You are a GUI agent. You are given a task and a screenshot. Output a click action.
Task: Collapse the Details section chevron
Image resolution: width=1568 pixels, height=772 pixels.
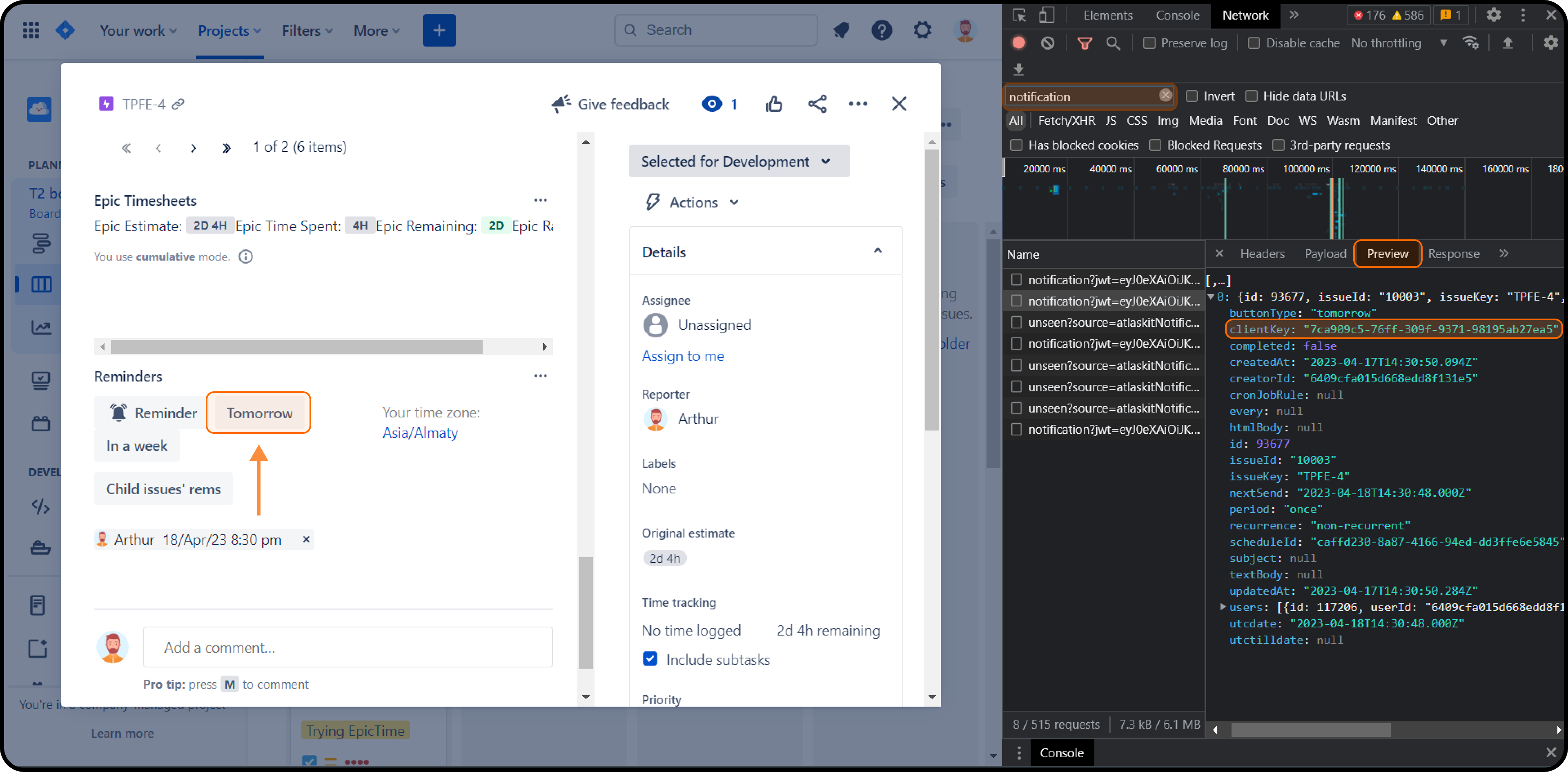[x=877, y=252]
